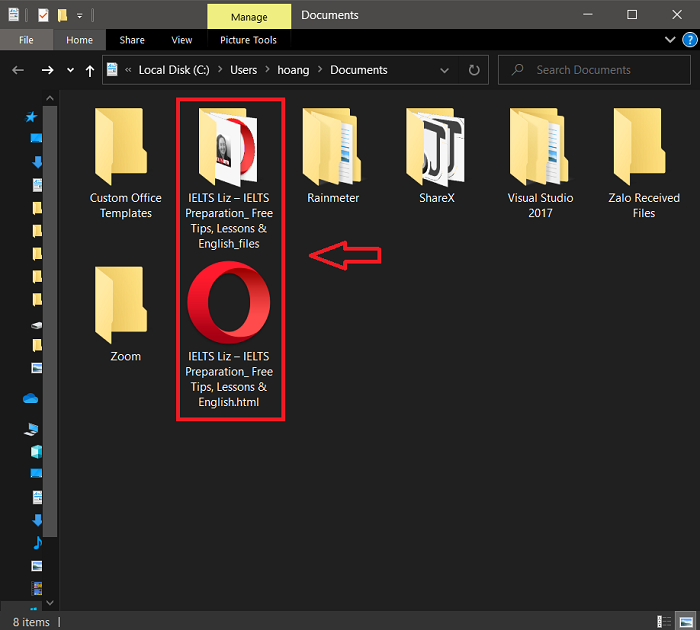Screen dimensions: 700x630
Task: Open the recent locations dropdown arrow
Action: pos(70,70)
